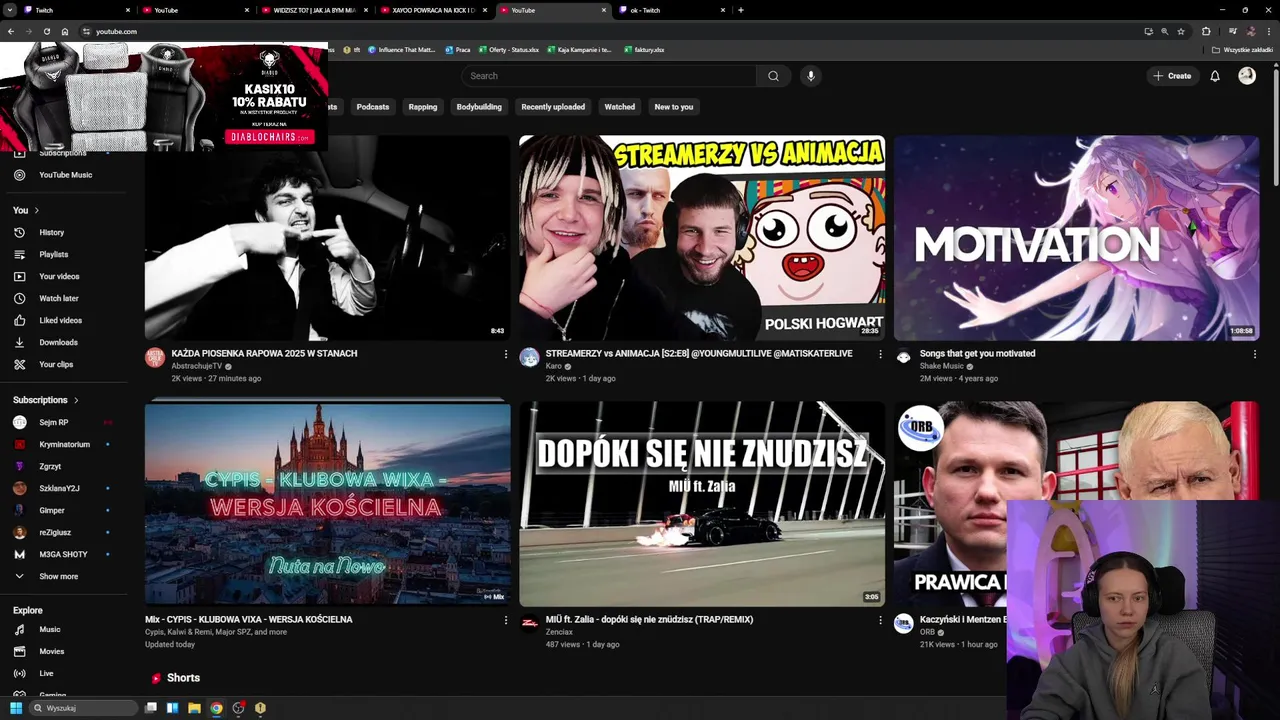Click the Create button
Image resolution: width=1280 pixels, height=720 pixels.
1172,76
